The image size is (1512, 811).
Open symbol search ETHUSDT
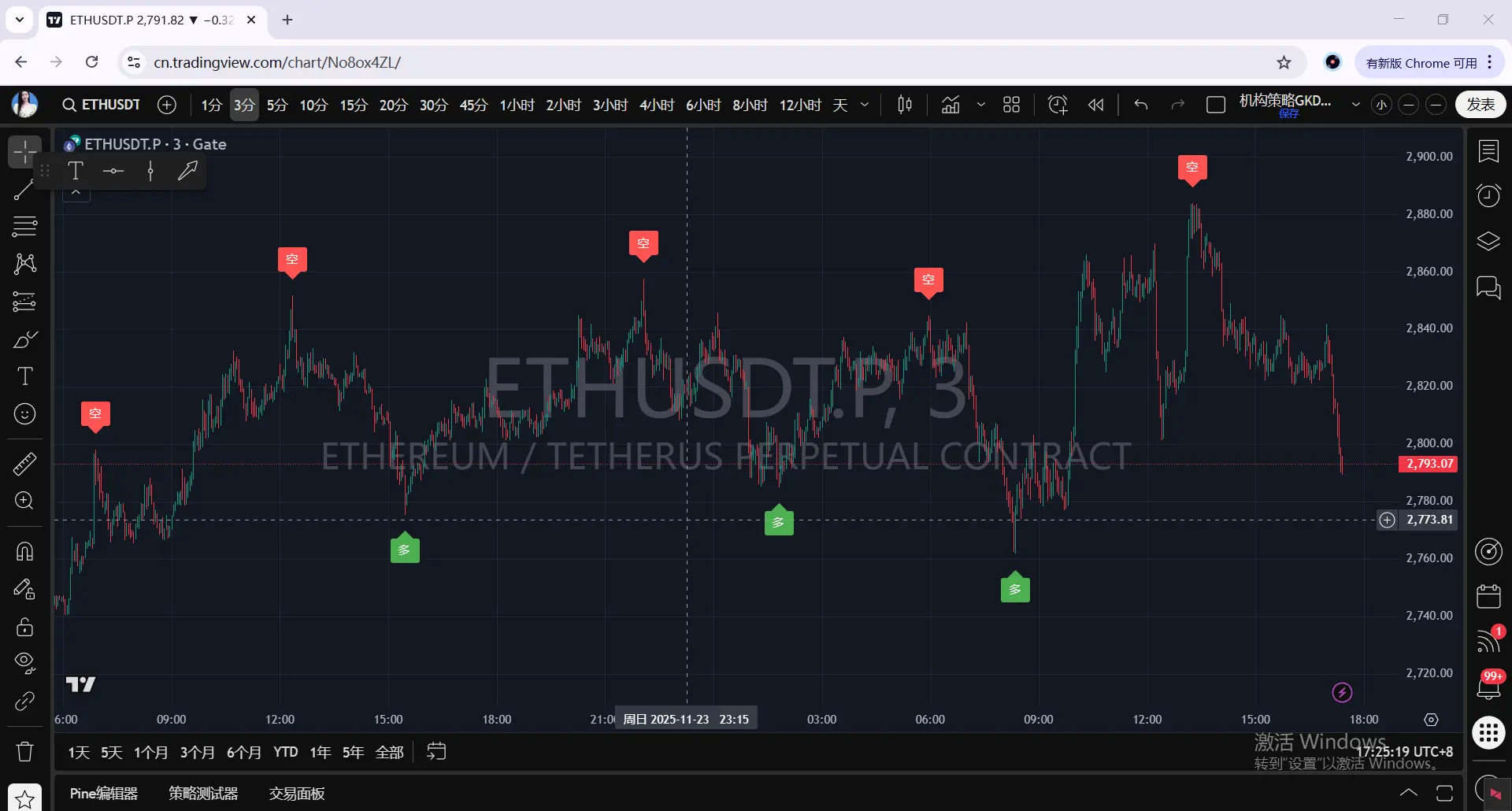(102, 105)
